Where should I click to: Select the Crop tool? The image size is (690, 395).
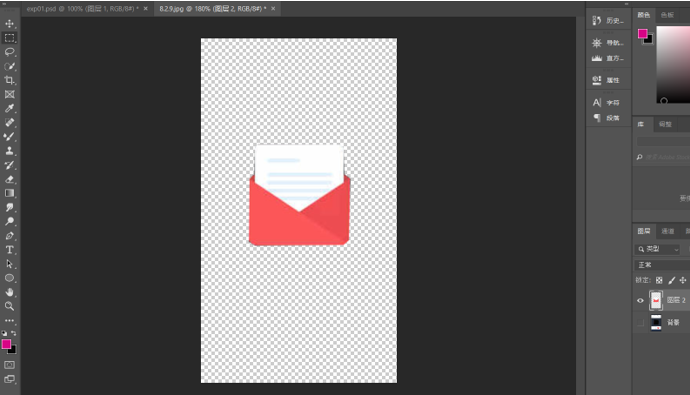tap(9, 80)
